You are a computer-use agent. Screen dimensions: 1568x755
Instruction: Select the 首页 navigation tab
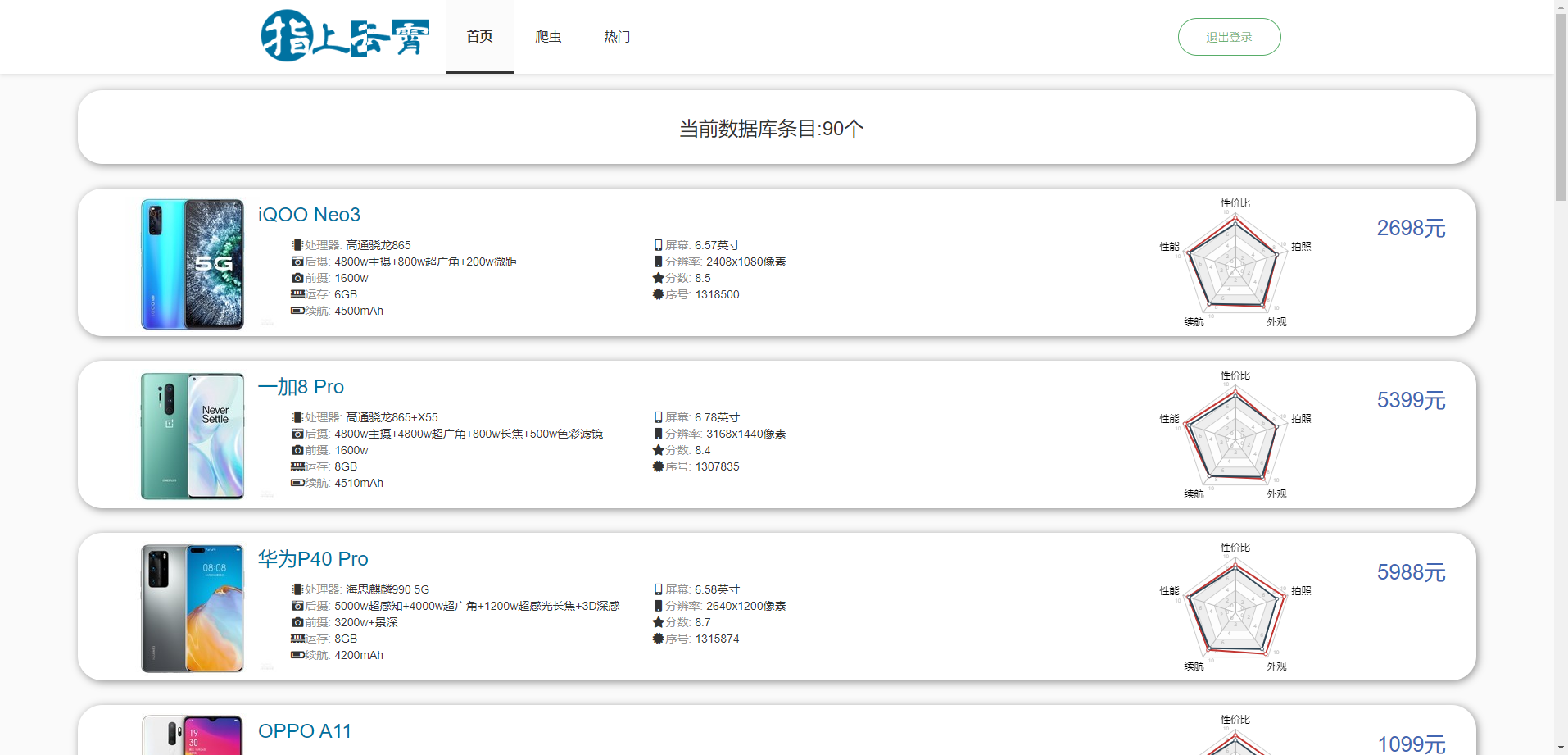[479, 37]
